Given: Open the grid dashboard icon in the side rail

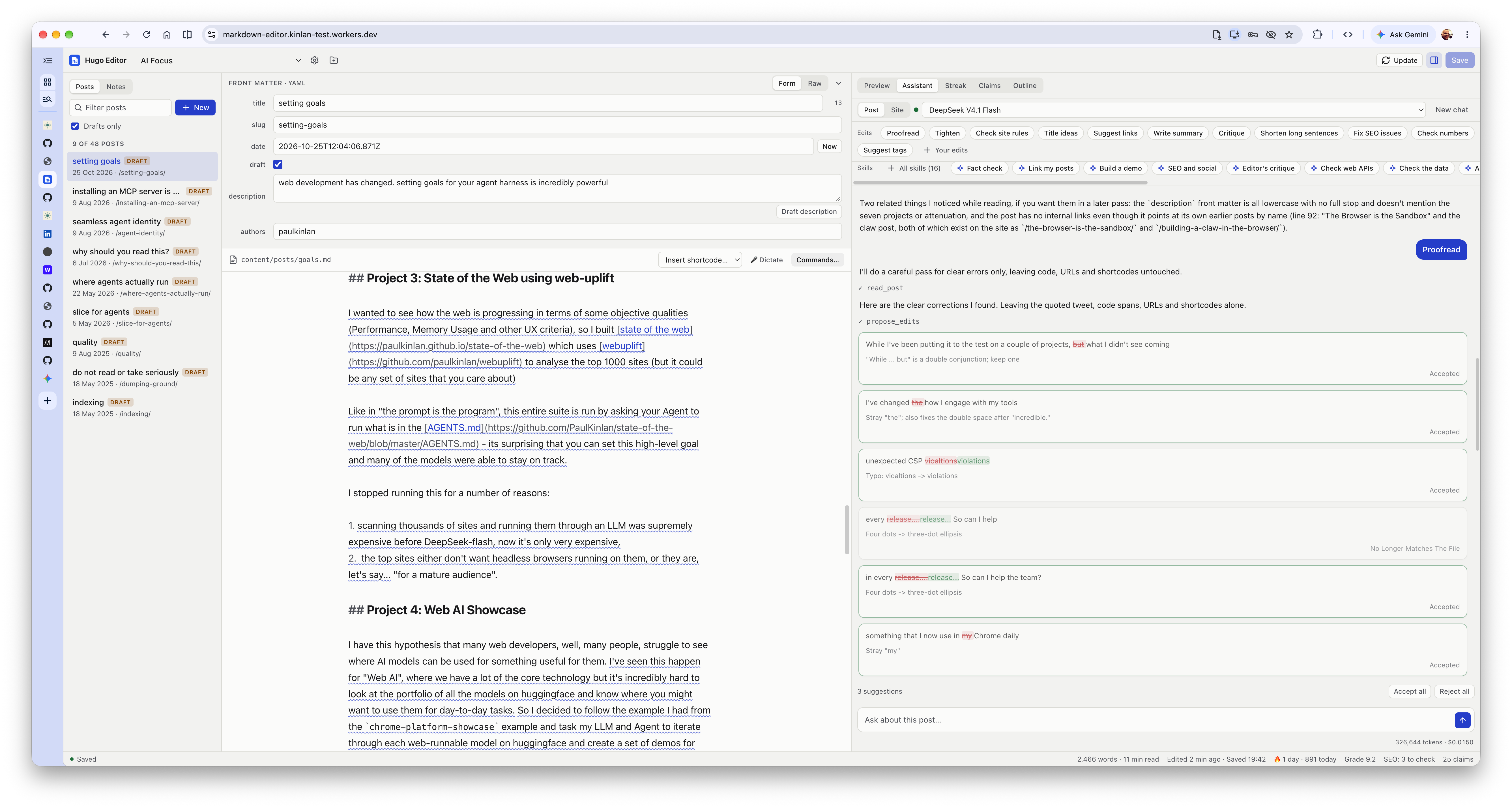Looking at the screenshot, I should tap(48, 81).
